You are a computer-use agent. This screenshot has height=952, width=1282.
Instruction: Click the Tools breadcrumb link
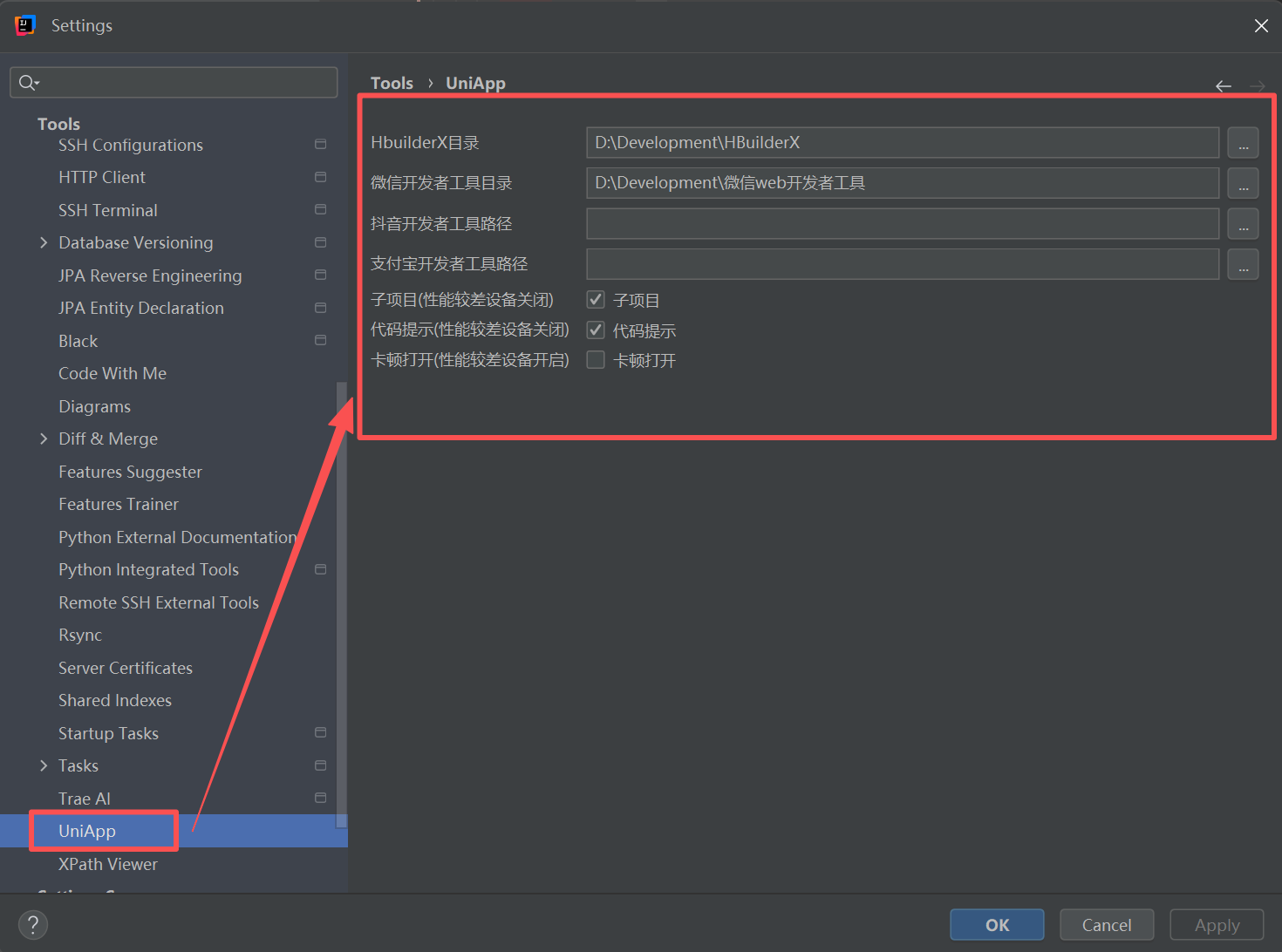(392, 83)
